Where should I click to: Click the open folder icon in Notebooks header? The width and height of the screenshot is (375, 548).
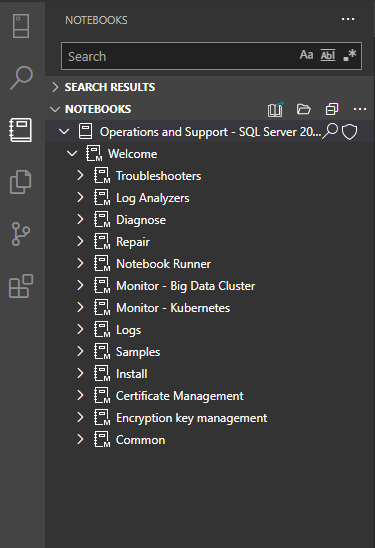tap(304, 109)
